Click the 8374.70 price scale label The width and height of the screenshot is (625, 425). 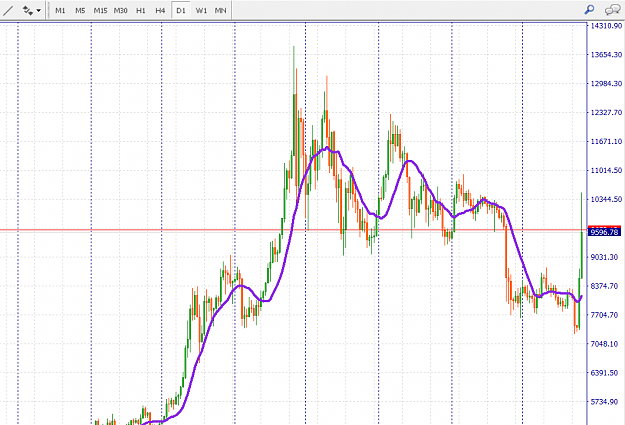tap(604, 286)
